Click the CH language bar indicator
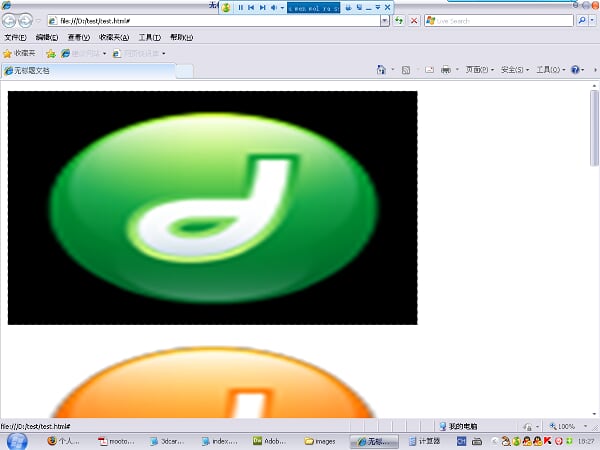Viewport: 600px width, 450px height. 461,441
